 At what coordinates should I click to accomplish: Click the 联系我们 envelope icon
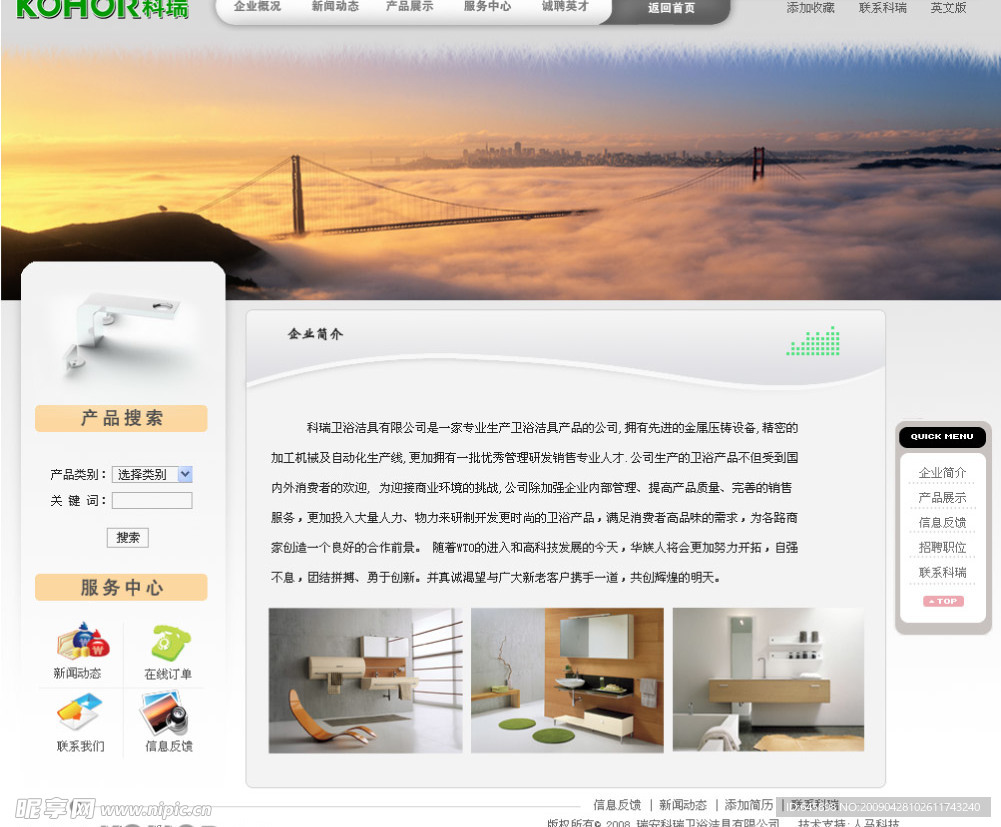click(79, 711)
